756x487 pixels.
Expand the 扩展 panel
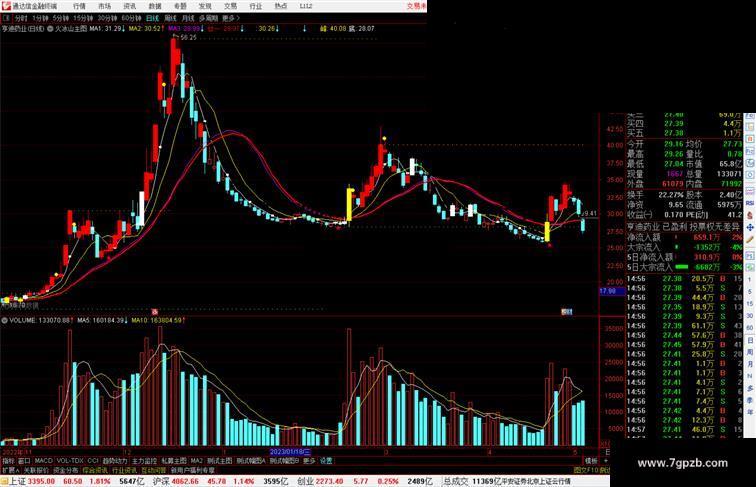10,470
